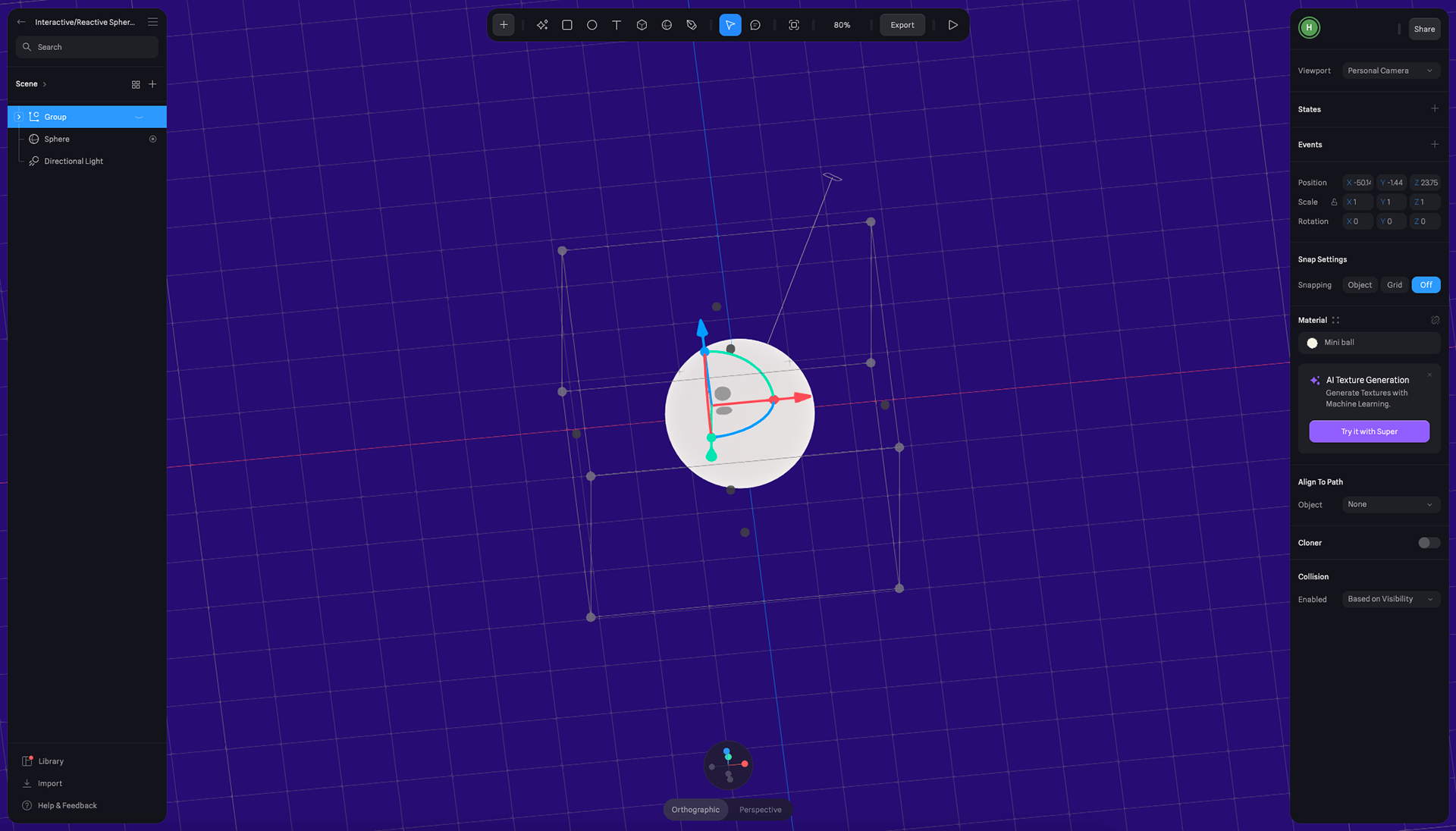Image resolution: width=1456 pixels, height=831 pixels.
Task: Select the Rectangle shape tool
Action: click(566, 25)
